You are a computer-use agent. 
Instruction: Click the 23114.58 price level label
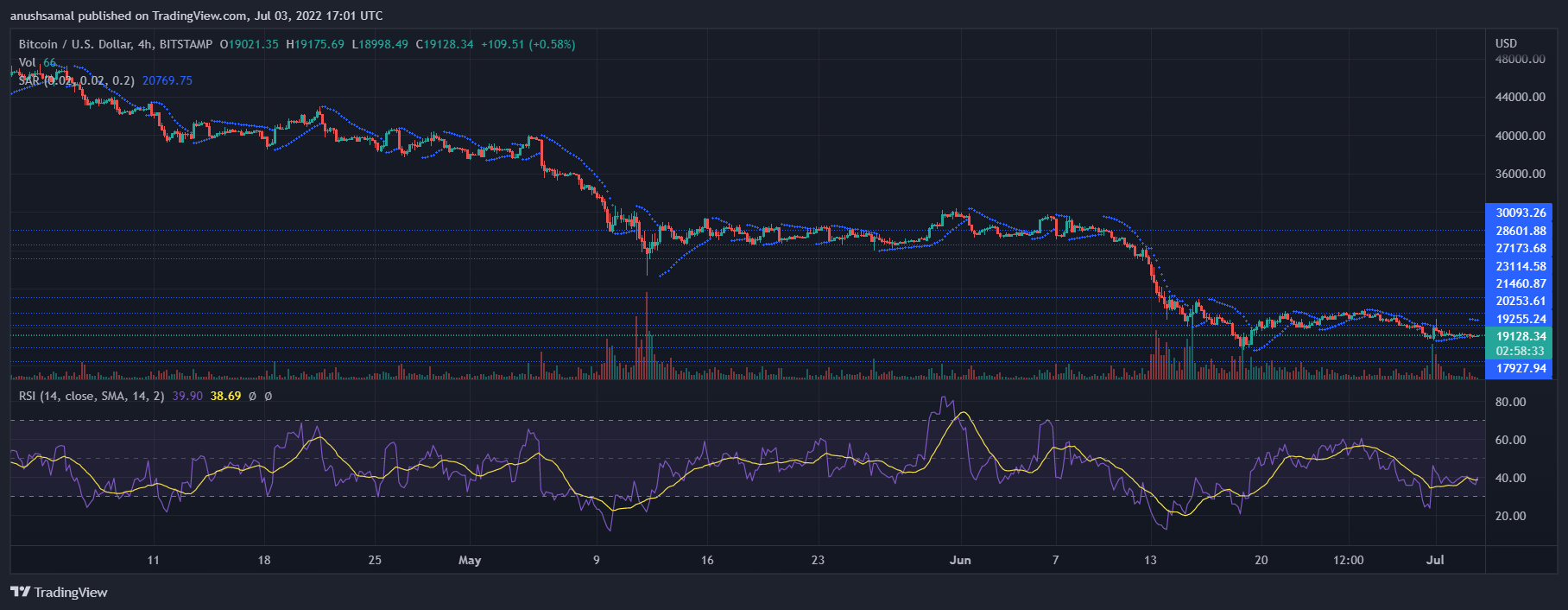click(x=1521, y=266)
